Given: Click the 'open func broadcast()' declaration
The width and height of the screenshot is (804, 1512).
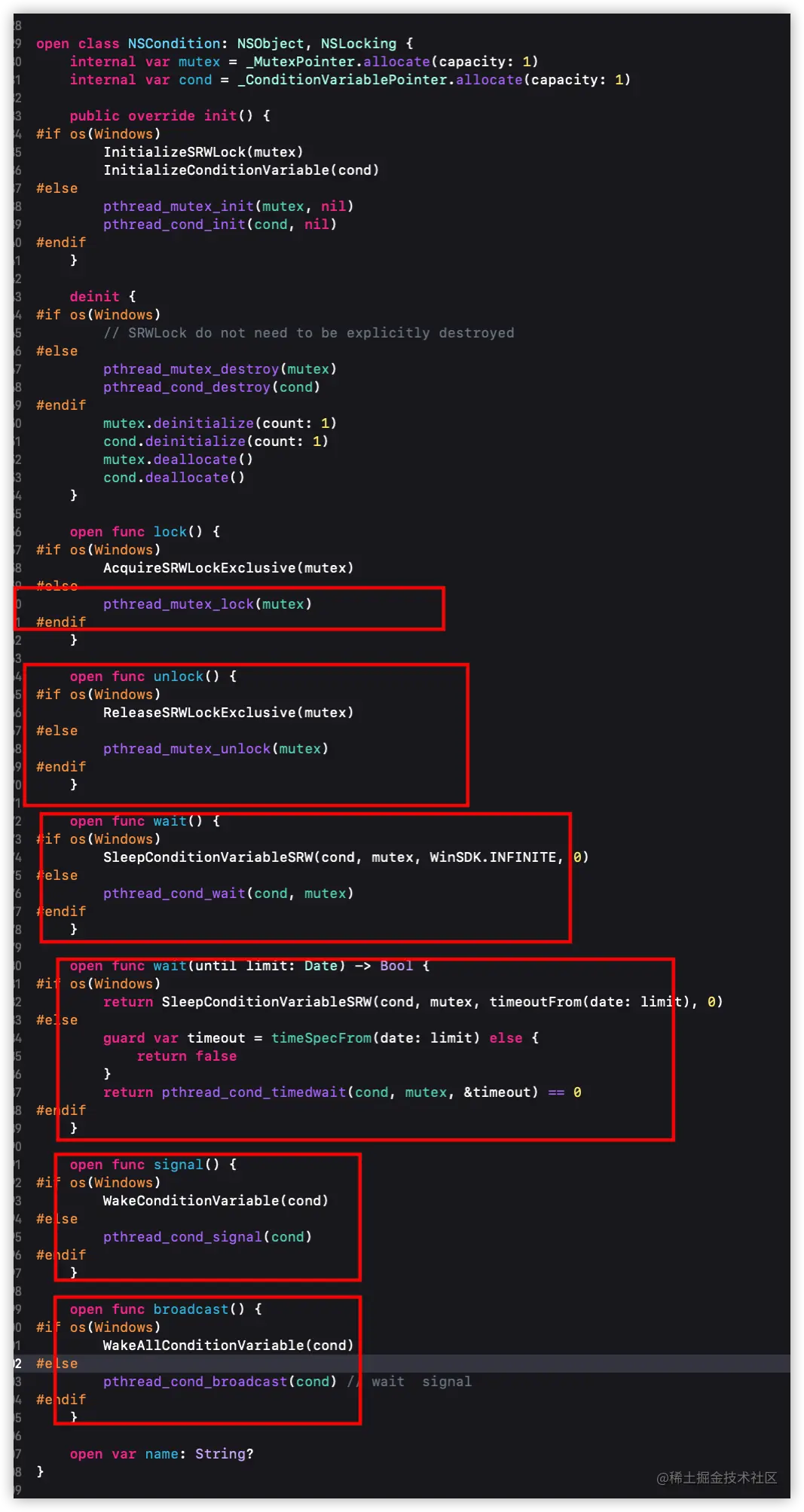Looking at the screenshot, I should (x=166, y=1309).
